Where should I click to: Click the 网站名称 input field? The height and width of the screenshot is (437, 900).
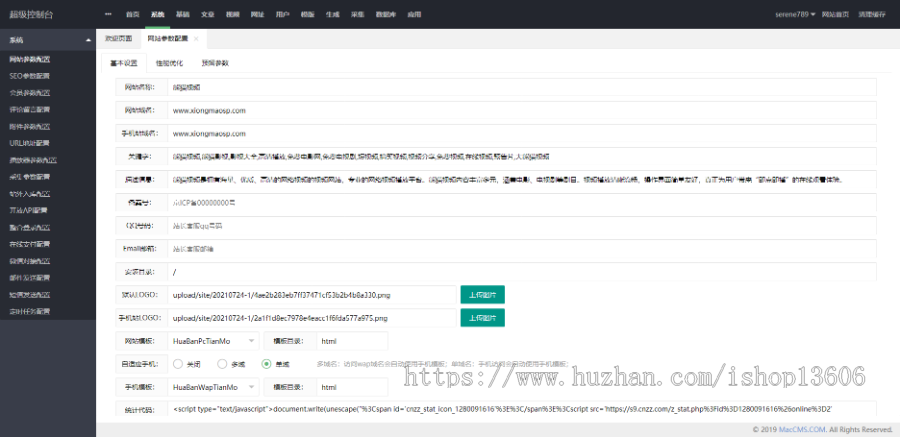point(522,87)
